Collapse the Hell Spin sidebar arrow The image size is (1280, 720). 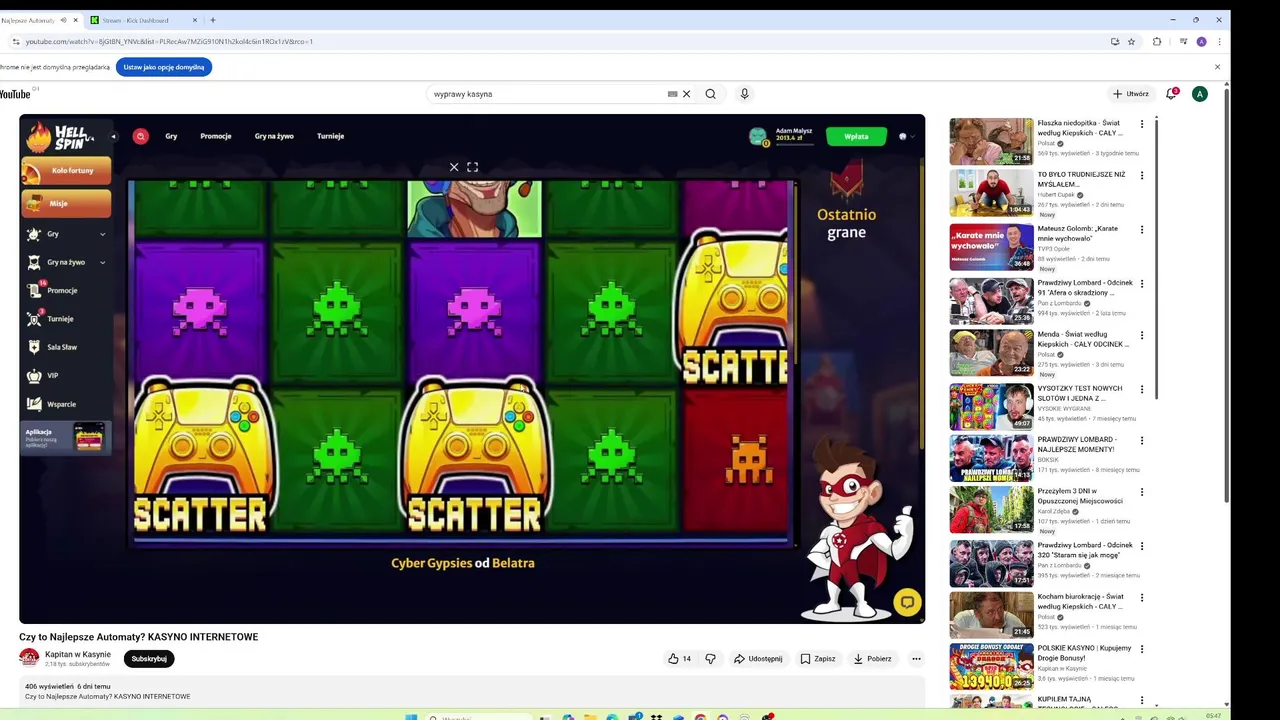pos(113,136)
